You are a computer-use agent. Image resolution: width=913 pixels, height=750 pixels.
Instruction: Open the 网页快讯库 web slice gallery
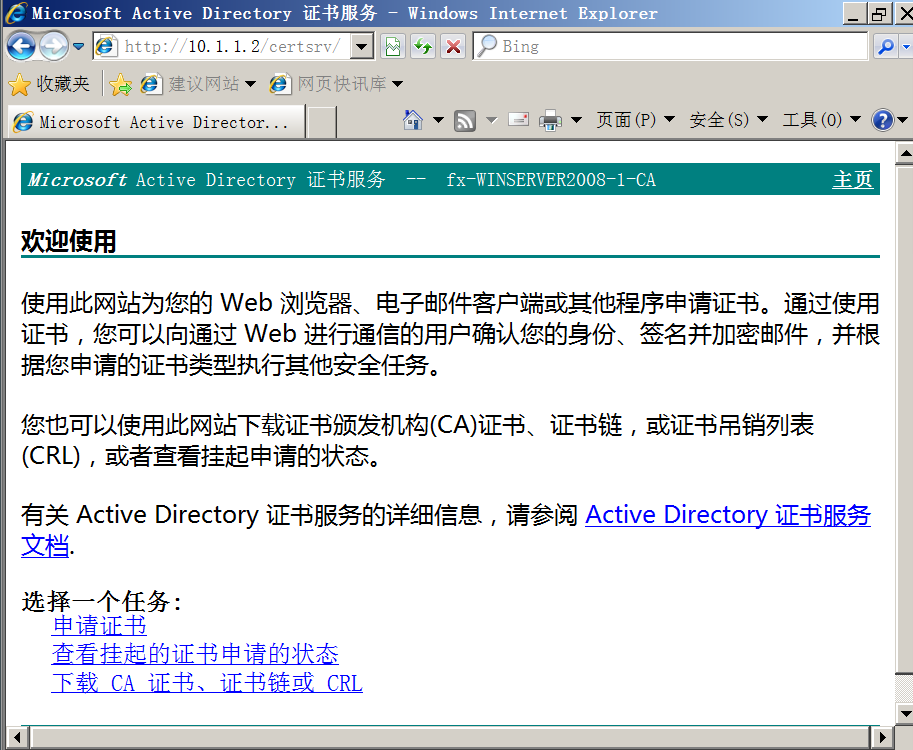coord(336,84)
